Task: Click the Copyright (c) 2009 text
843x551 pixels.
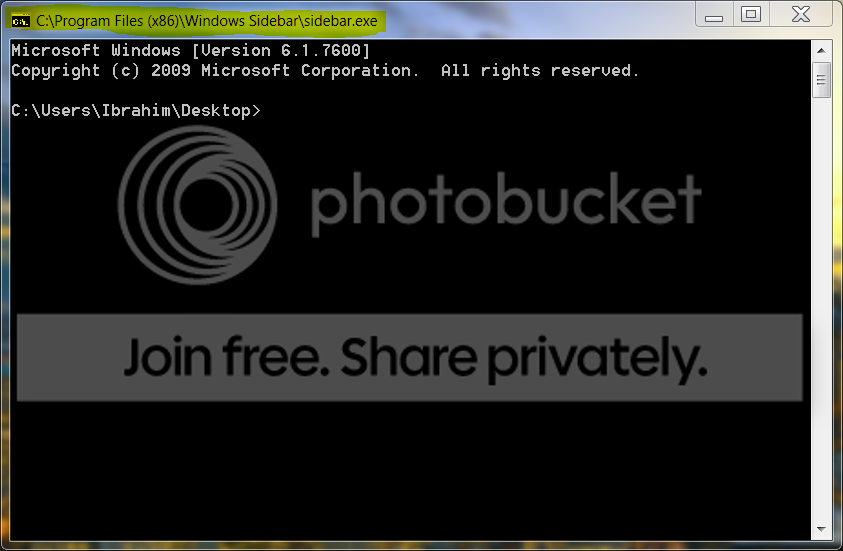Action: pos(101,70)
